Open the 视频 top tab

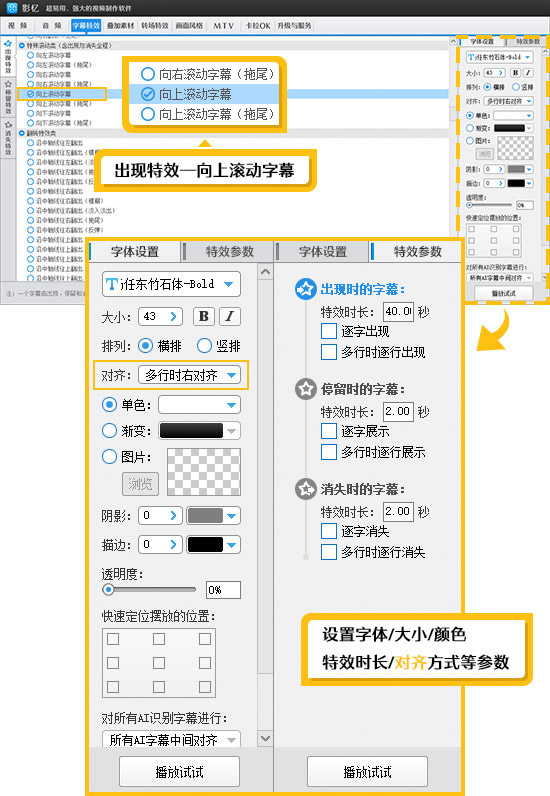tap(17, 25)
